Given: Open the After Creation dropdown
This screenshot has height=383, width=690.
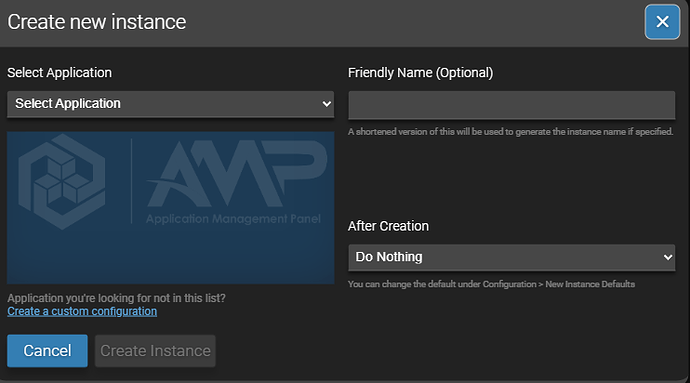Looking at the screenshot, I should (511, 257).
